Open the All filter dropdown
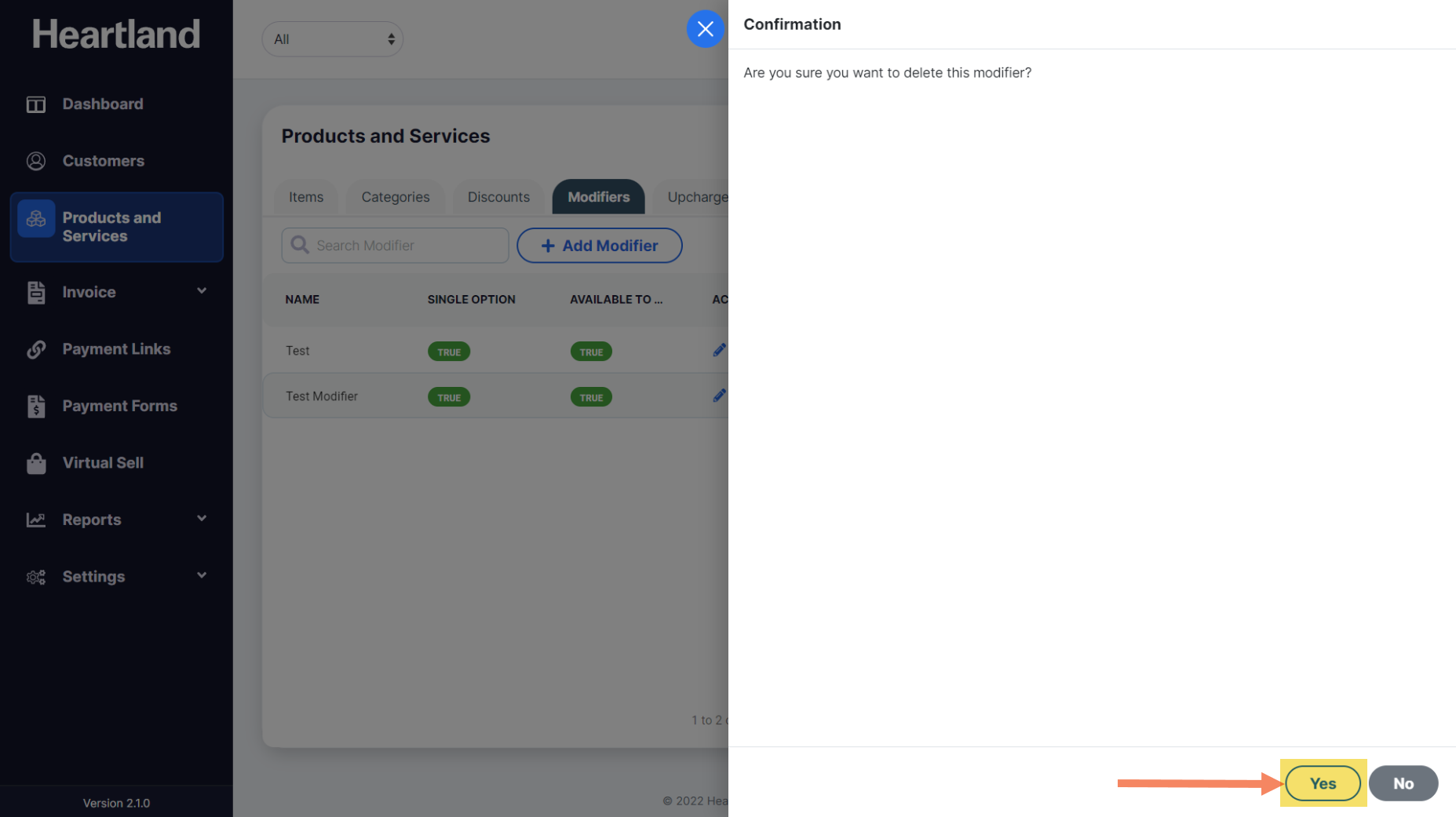Viewport: 1456px width, 817px height. tap(333, 39)
